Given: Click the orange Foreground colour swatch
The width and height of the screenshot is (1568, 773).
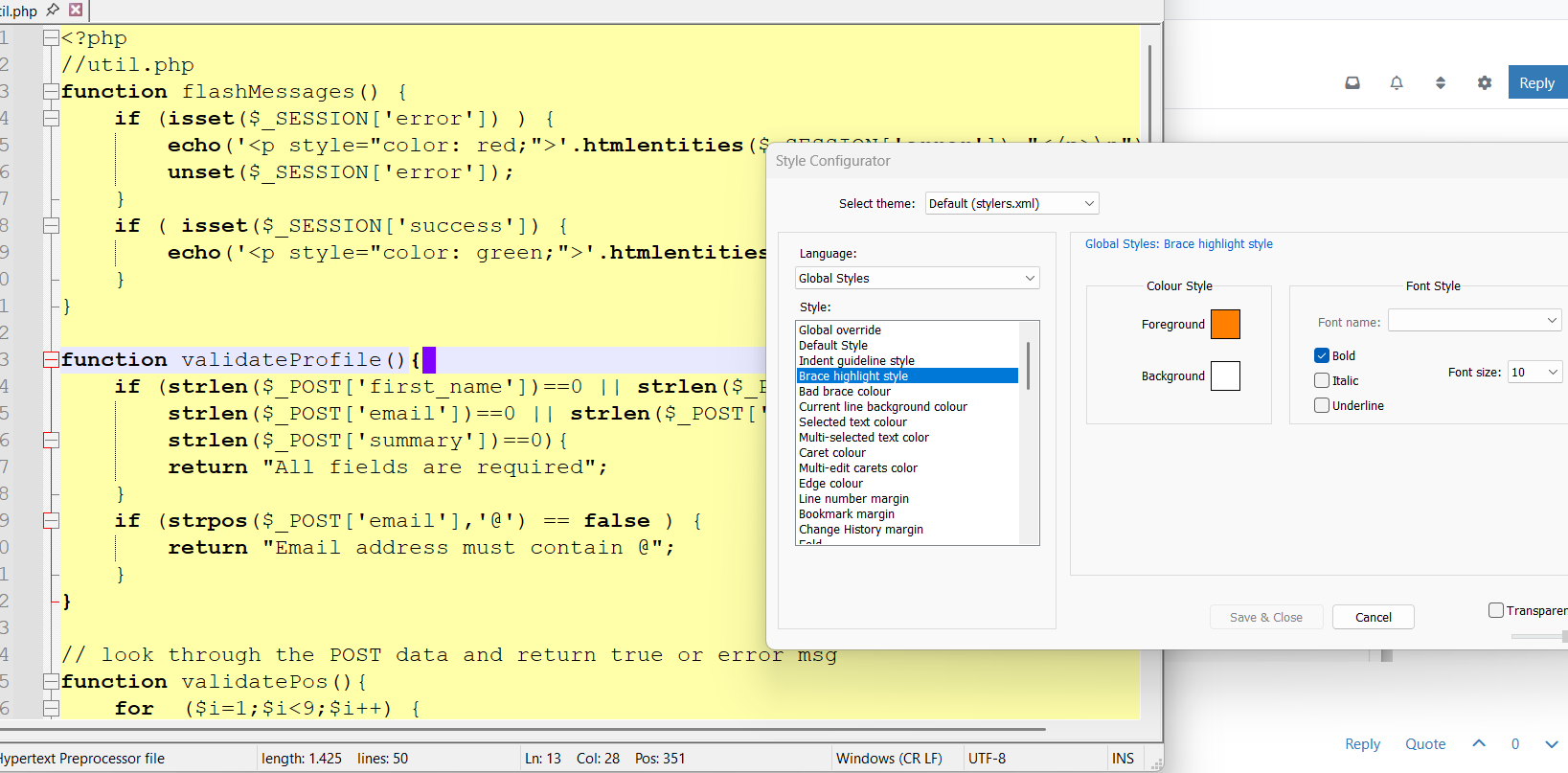Looking at the screenshot, I should click(1225, 325).
